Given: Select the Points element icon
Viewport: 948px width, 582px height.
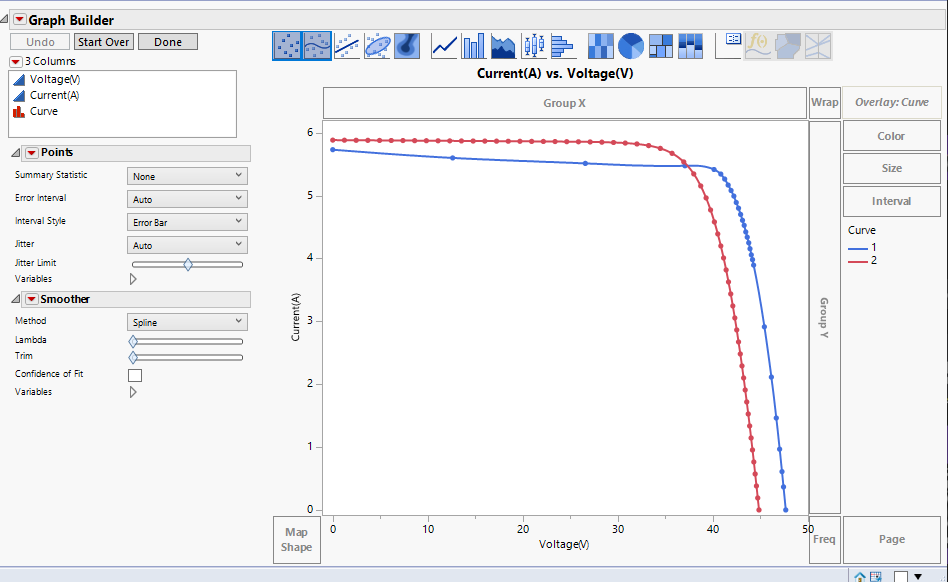Looking at the screenshot, I should pos(287,46).
